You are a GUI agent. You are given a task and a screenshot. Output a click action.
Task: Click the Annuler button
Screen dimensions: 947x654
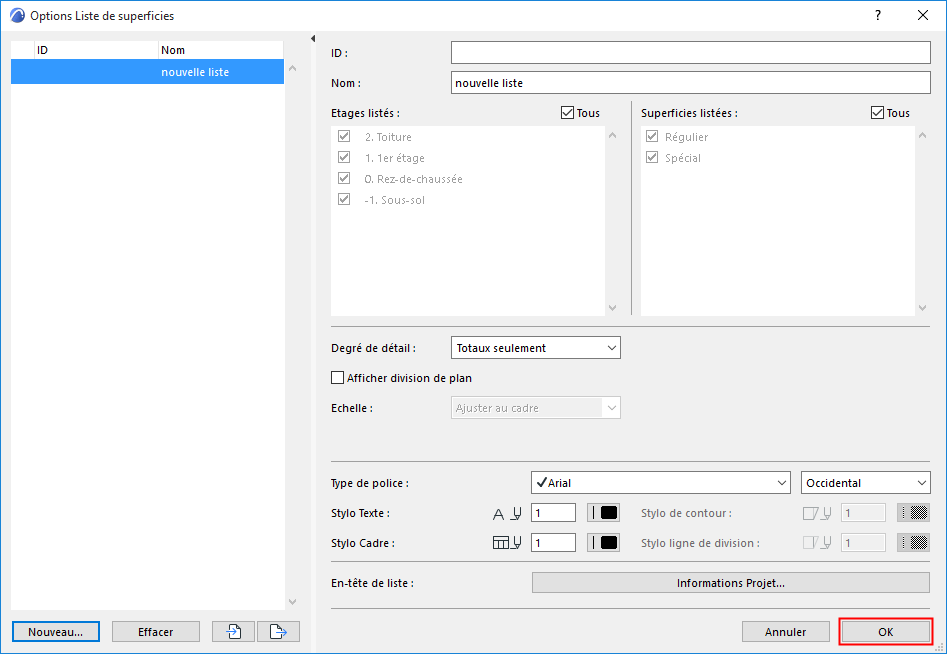point(785,632)
